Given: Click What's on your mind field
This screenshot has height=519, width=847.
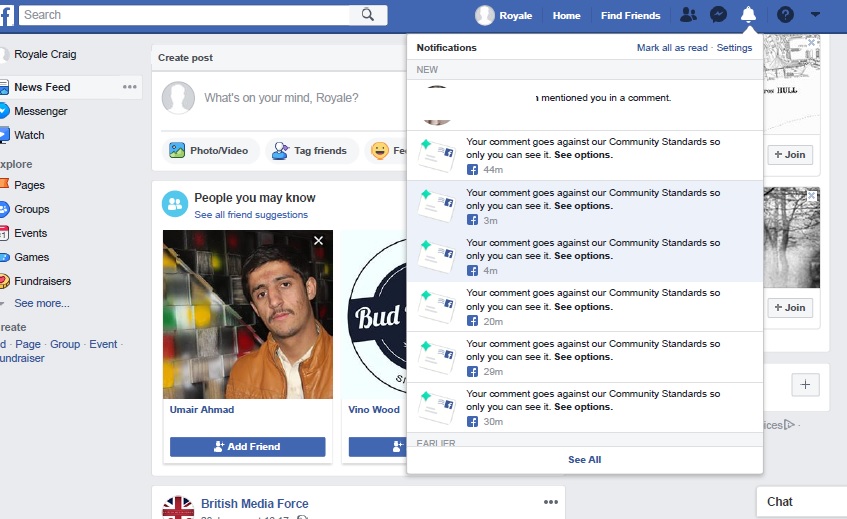Looking at the screenshot, I should (281, 98).
